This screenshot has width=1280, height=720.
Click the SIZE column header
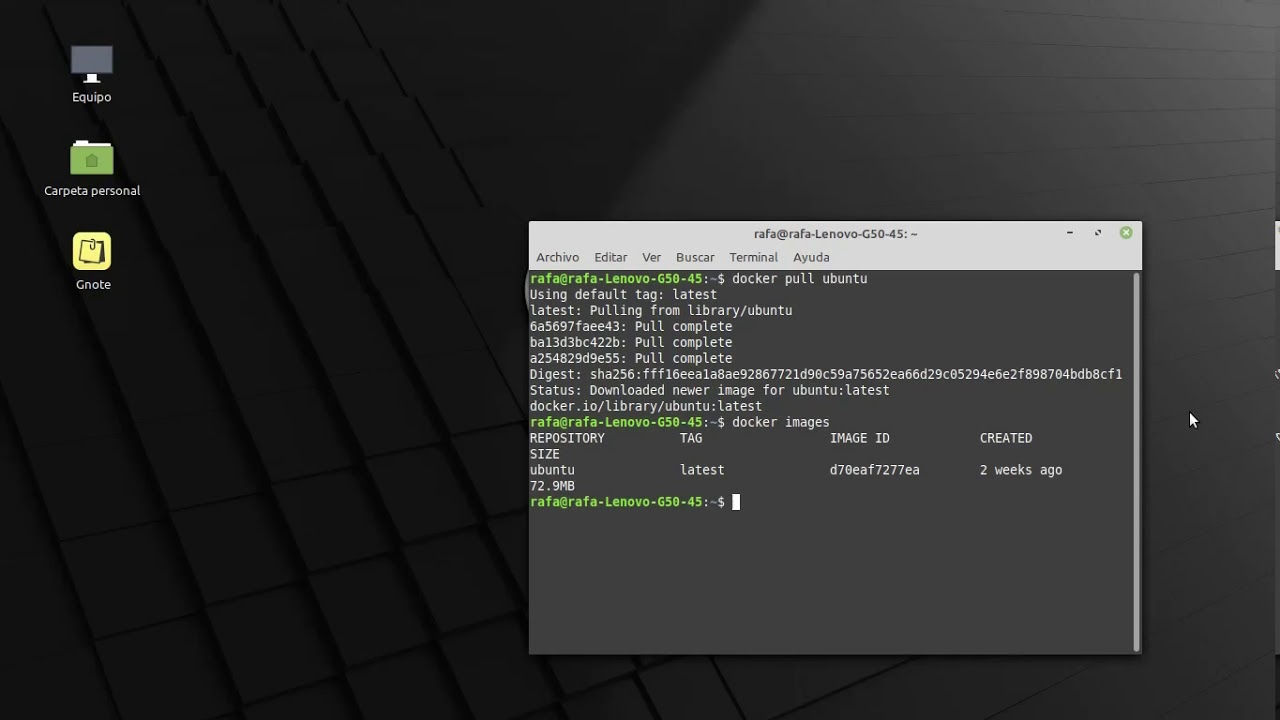coord(545,455)
